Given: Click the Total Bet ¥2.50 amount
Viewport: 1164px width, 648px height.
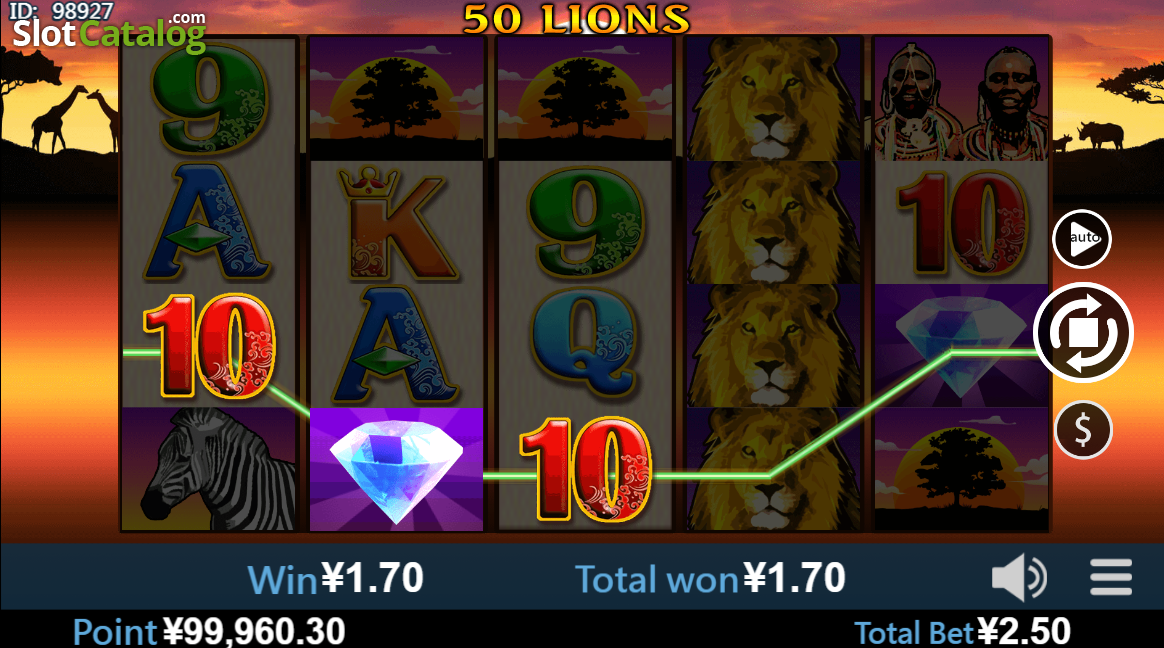Looking at the screenshot, I should pyautogui.click(x=963, y=632).
